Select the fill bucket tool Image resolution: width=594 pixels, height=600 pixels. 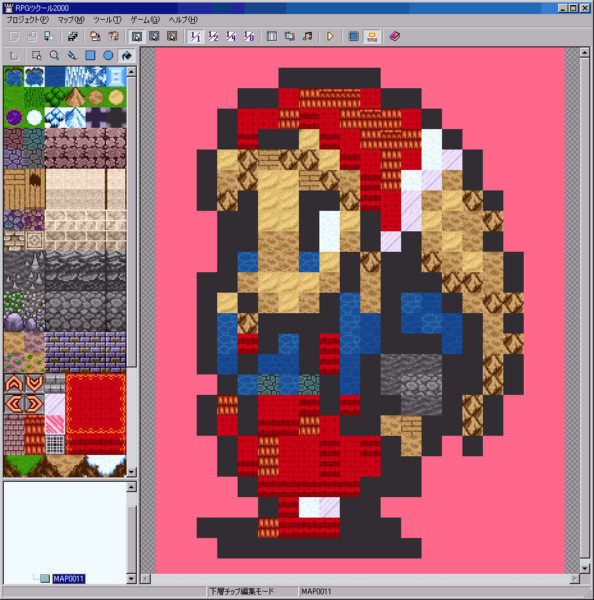[127, 56]
